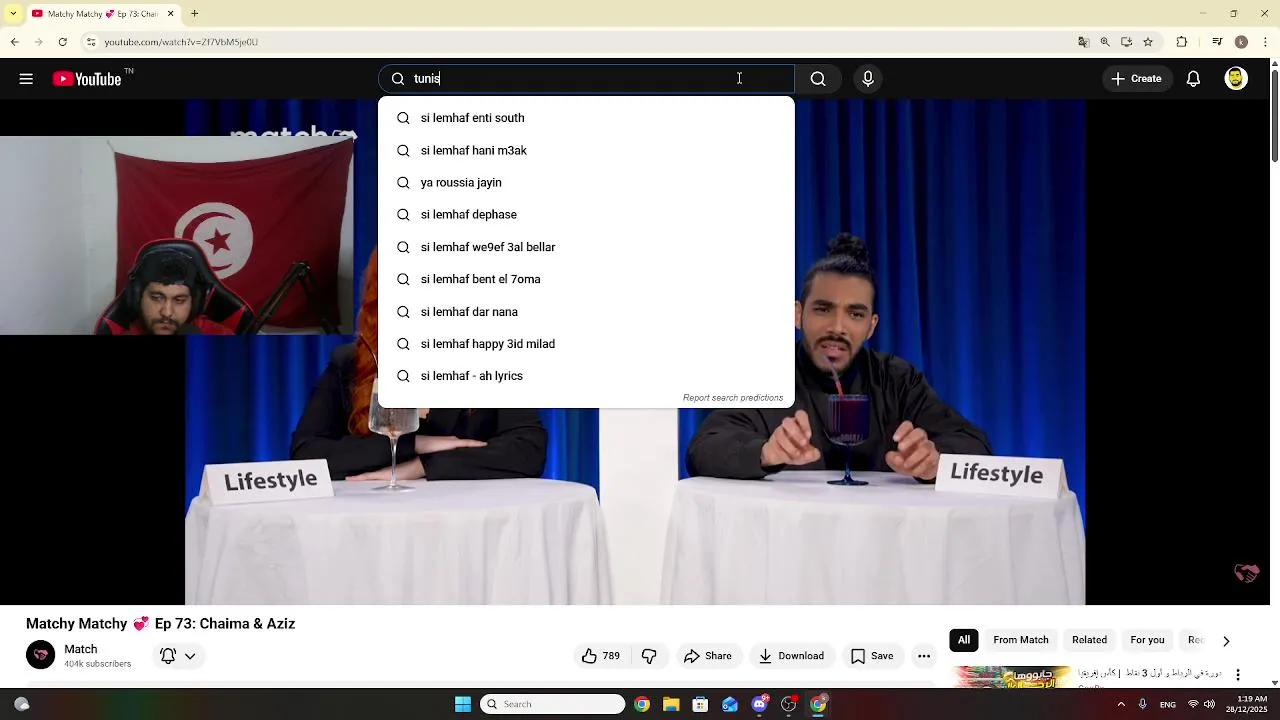
Task: Click the Share button
Action: coord(708,656)
